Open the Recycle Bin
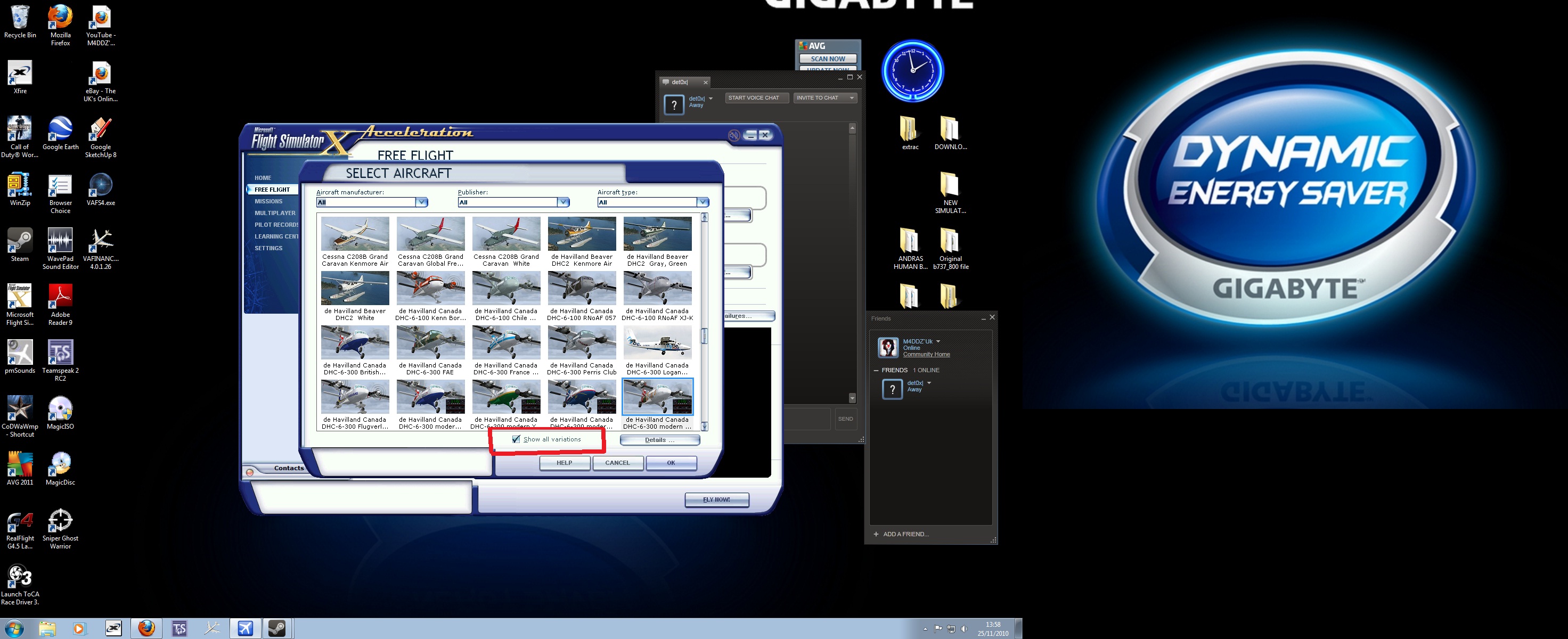The width and height of the screenshot is (1568, 639). click(20, 17)
